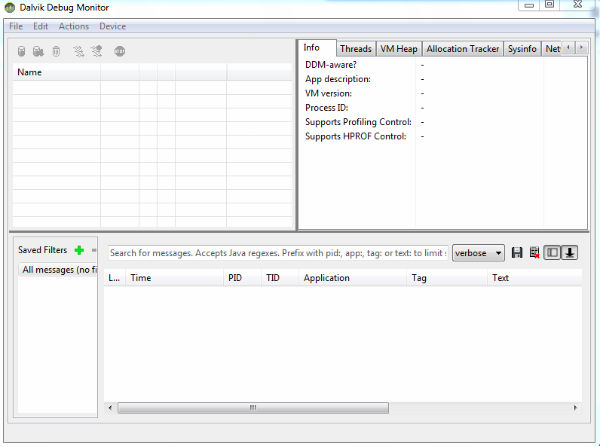Viewport: 600px width, 447px height.
Task: Select the All messages filter entry
Action: click(x=57, y=270)
